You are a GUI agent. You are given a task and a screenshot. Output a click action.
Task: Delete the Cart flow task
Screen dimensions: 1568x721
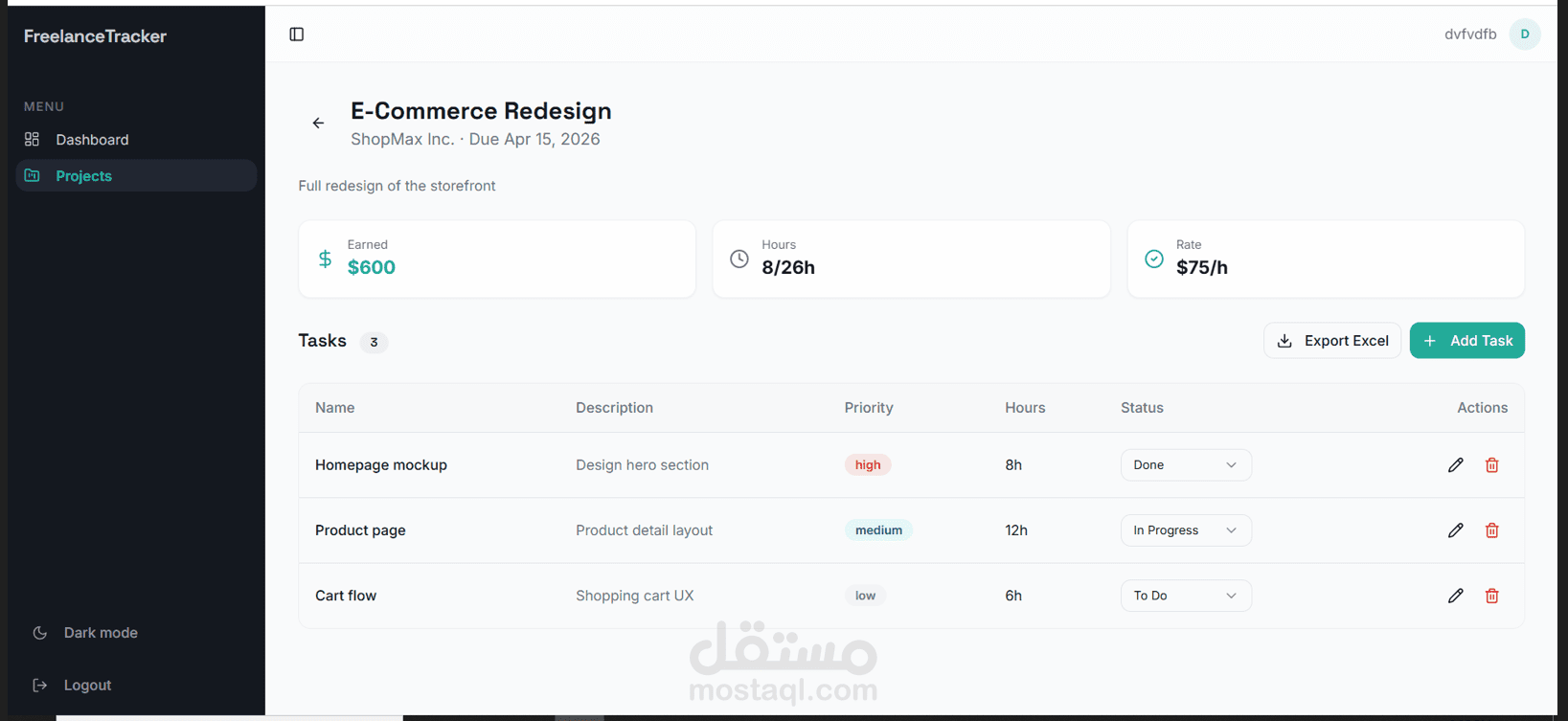[x=1491, y=596]
